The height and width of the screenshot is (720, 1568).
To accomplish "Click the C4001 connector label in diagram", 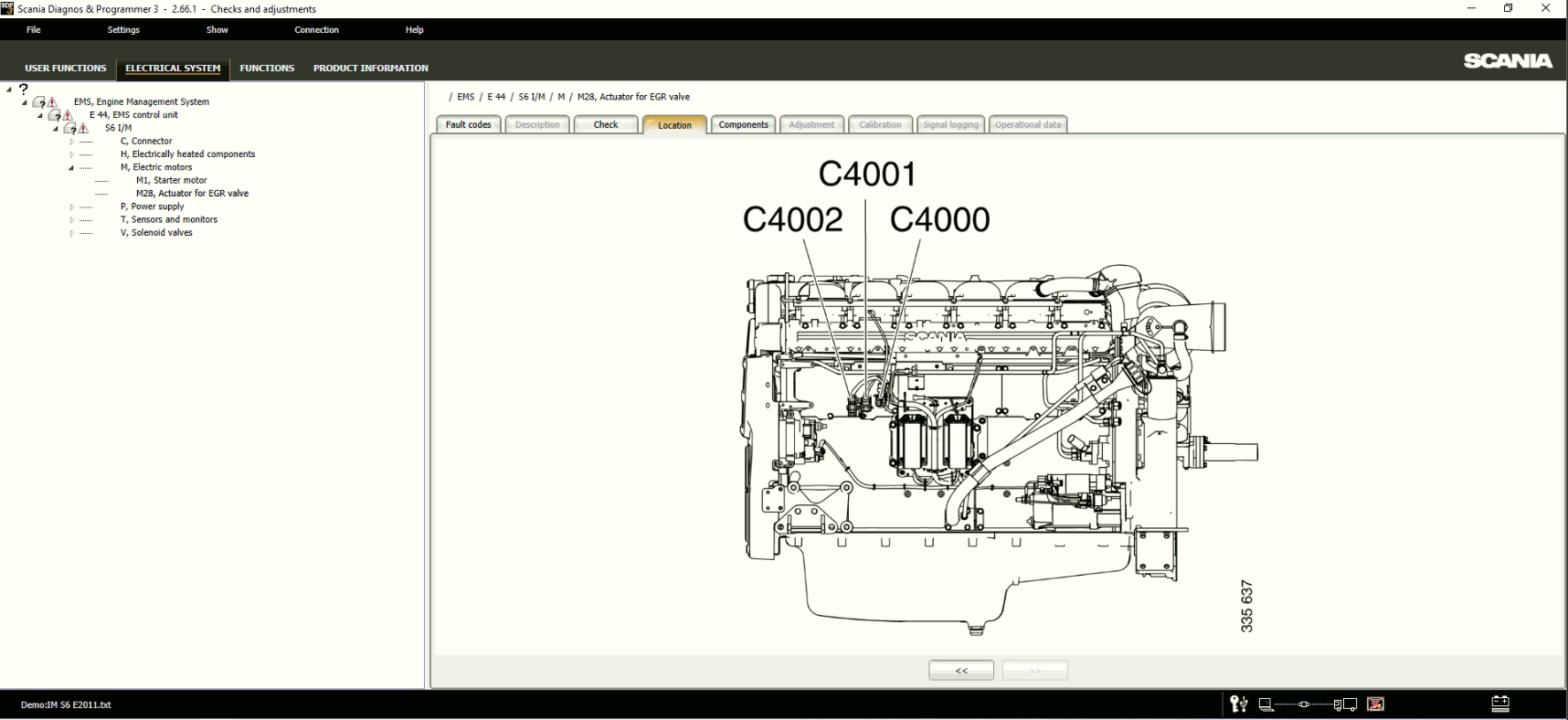I will [867, 174].
